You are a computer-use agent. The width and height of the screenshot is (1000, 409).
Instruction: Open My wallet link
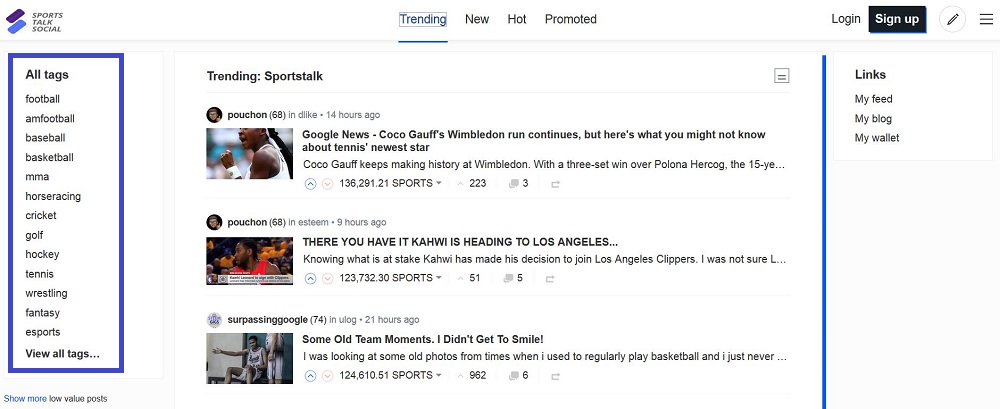coord(877,138)
